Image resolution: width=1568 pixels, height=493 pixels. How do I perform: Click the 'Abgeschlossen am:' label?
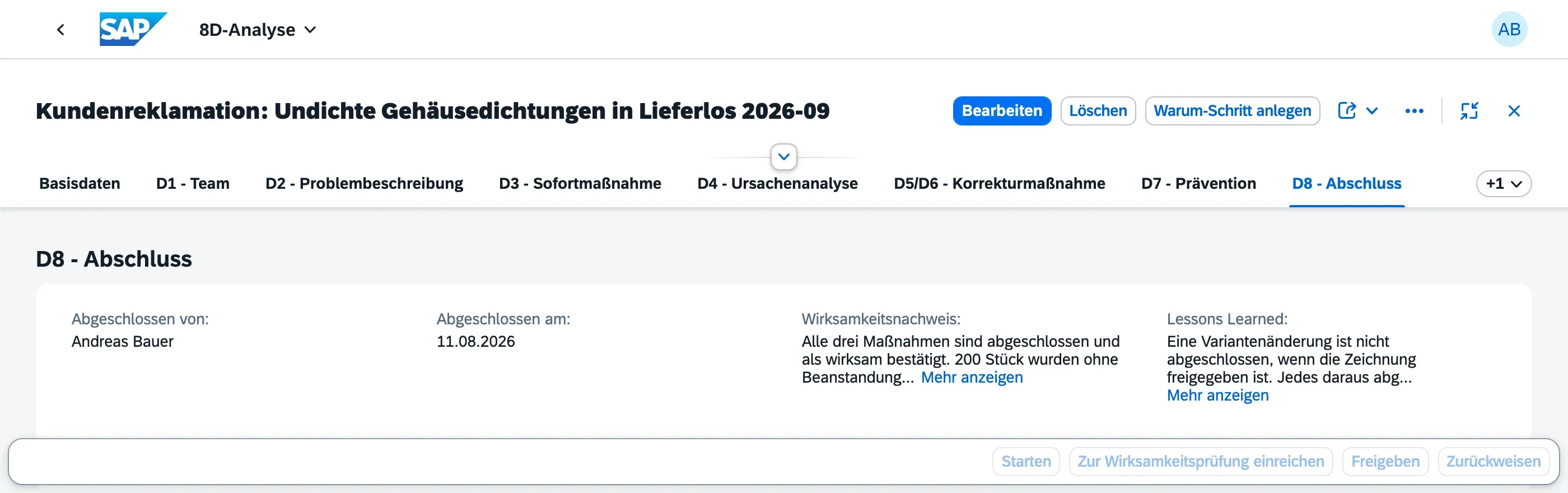pyautogui.click(x=503, y=319)
